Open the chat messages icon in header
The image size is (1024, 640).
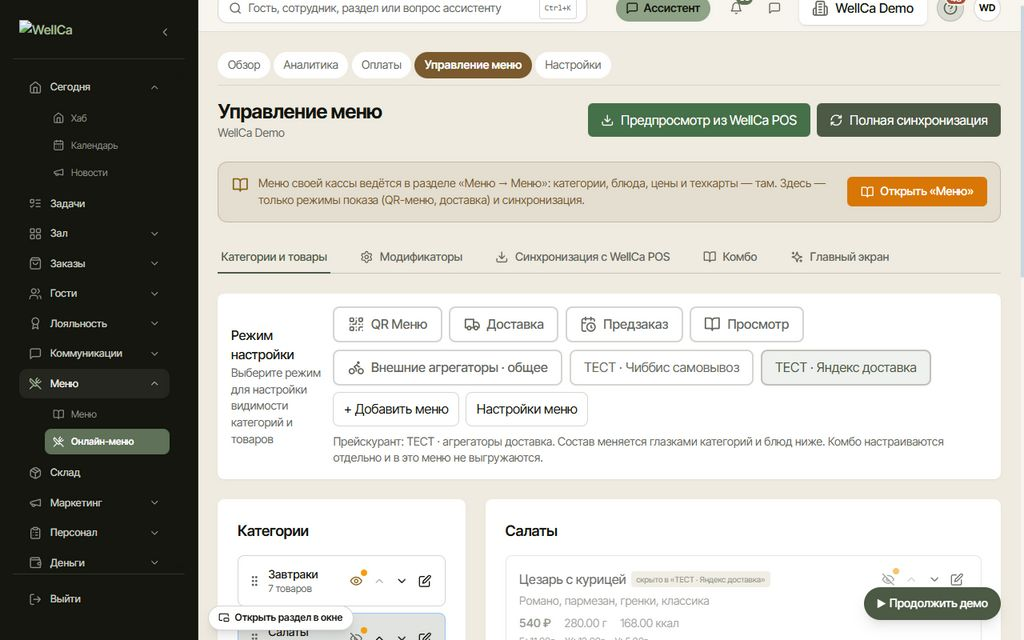(x=775, y=8)
